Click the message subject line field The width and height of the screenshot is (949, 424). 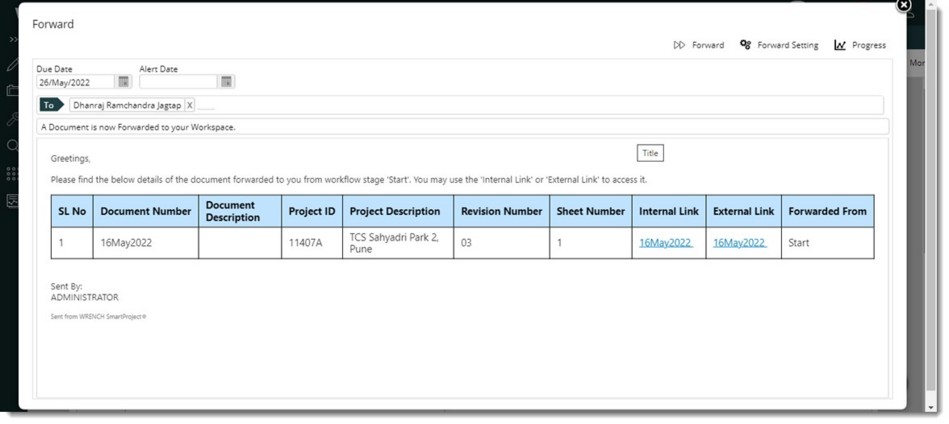click(460, 127)
